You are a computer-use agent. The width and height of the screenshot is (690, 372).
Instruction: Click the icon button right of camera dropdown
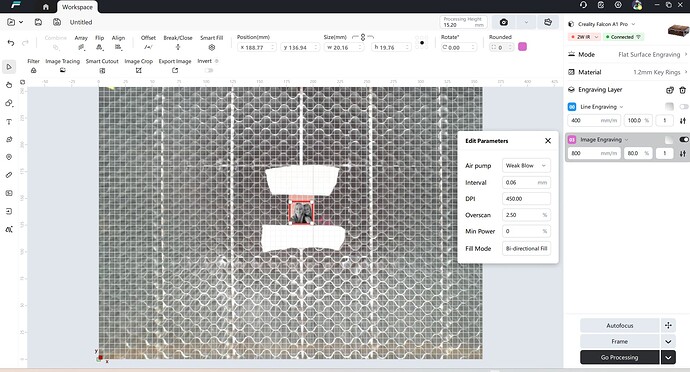[548, 22]
